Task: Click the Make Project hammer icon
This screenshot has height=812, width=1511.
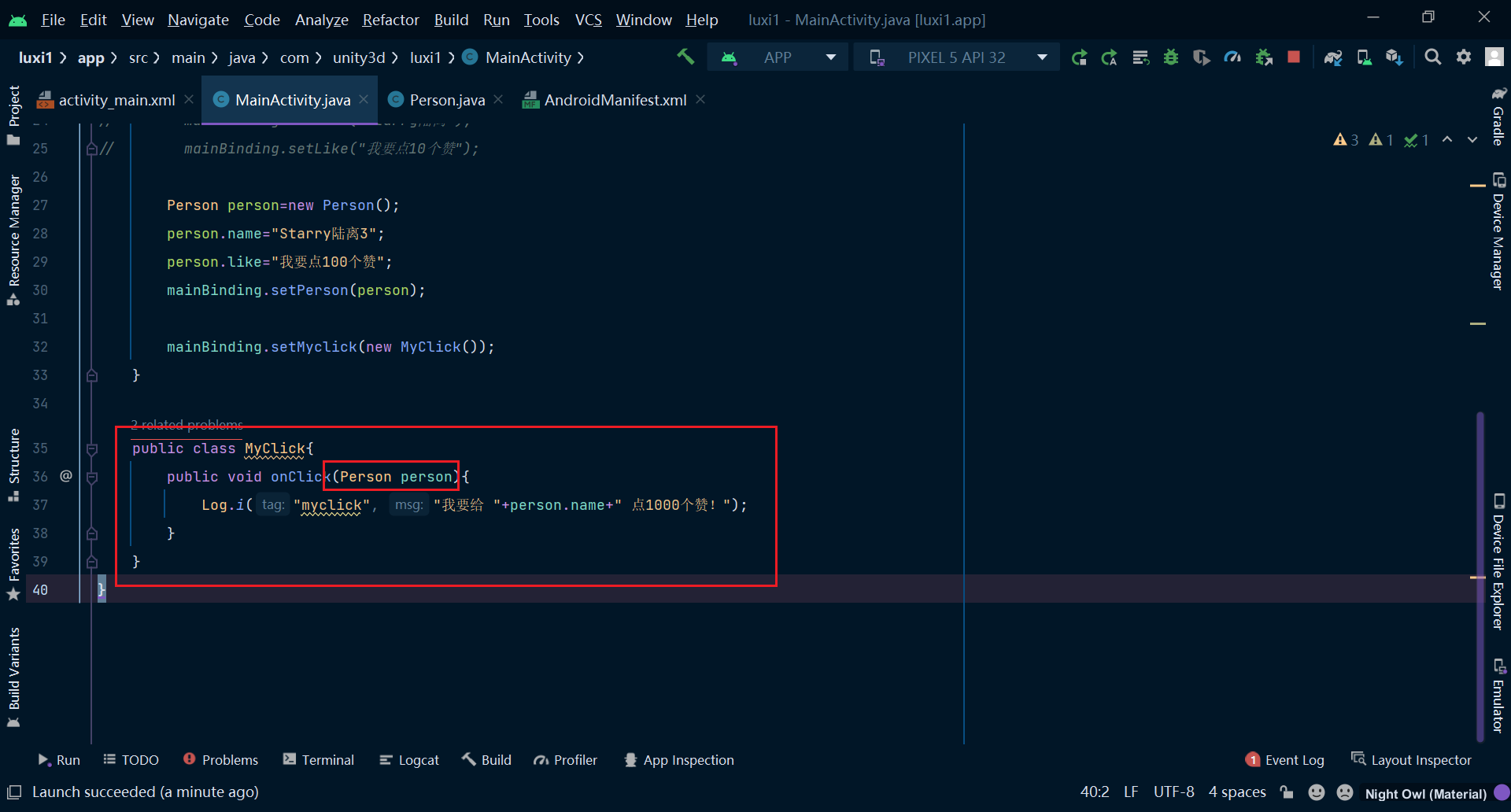Action: pos(685,57)
